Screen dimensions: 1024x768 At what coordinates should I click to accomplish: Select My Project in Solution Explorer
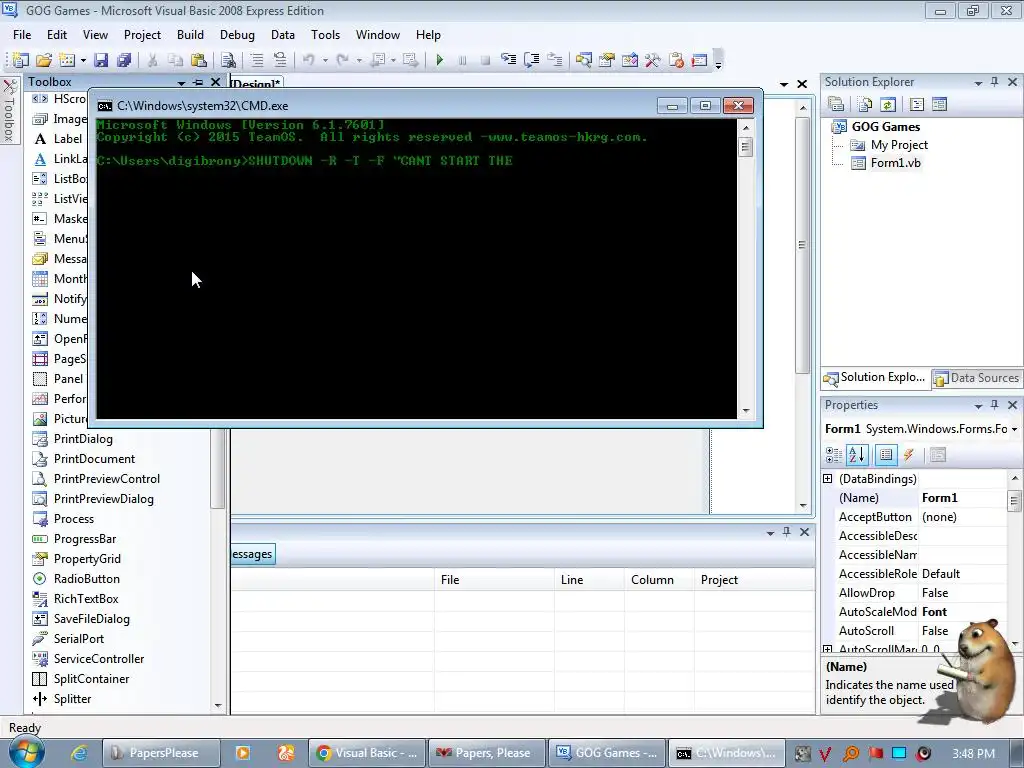899,145
